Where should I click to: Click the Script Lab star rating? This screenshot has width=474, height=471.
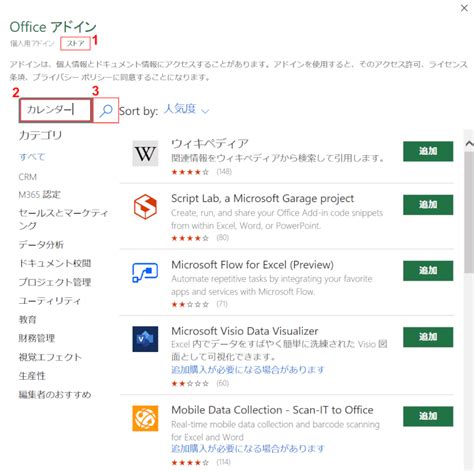pos(190,238)
